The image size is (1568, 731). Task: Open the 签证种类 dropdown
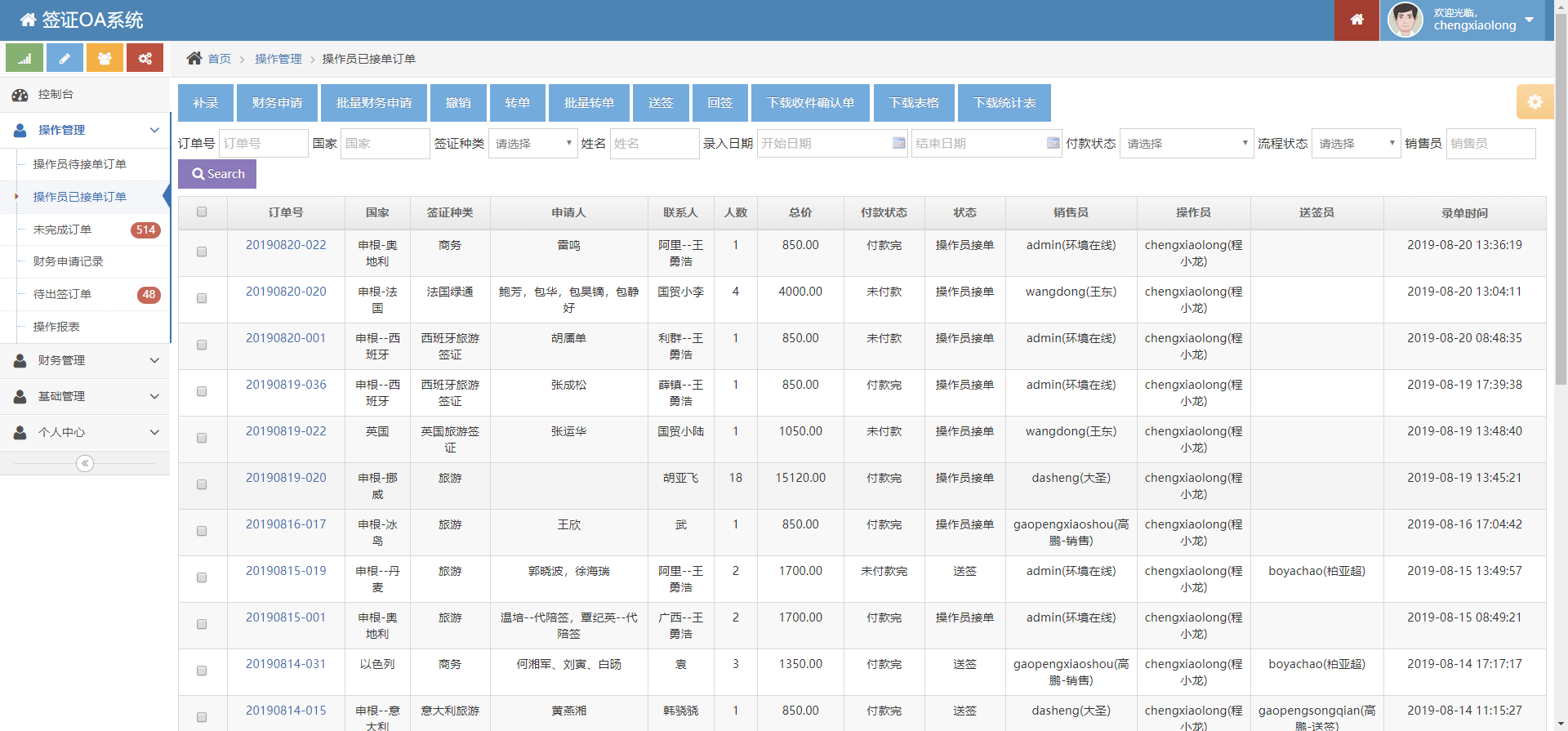point(533,143)
